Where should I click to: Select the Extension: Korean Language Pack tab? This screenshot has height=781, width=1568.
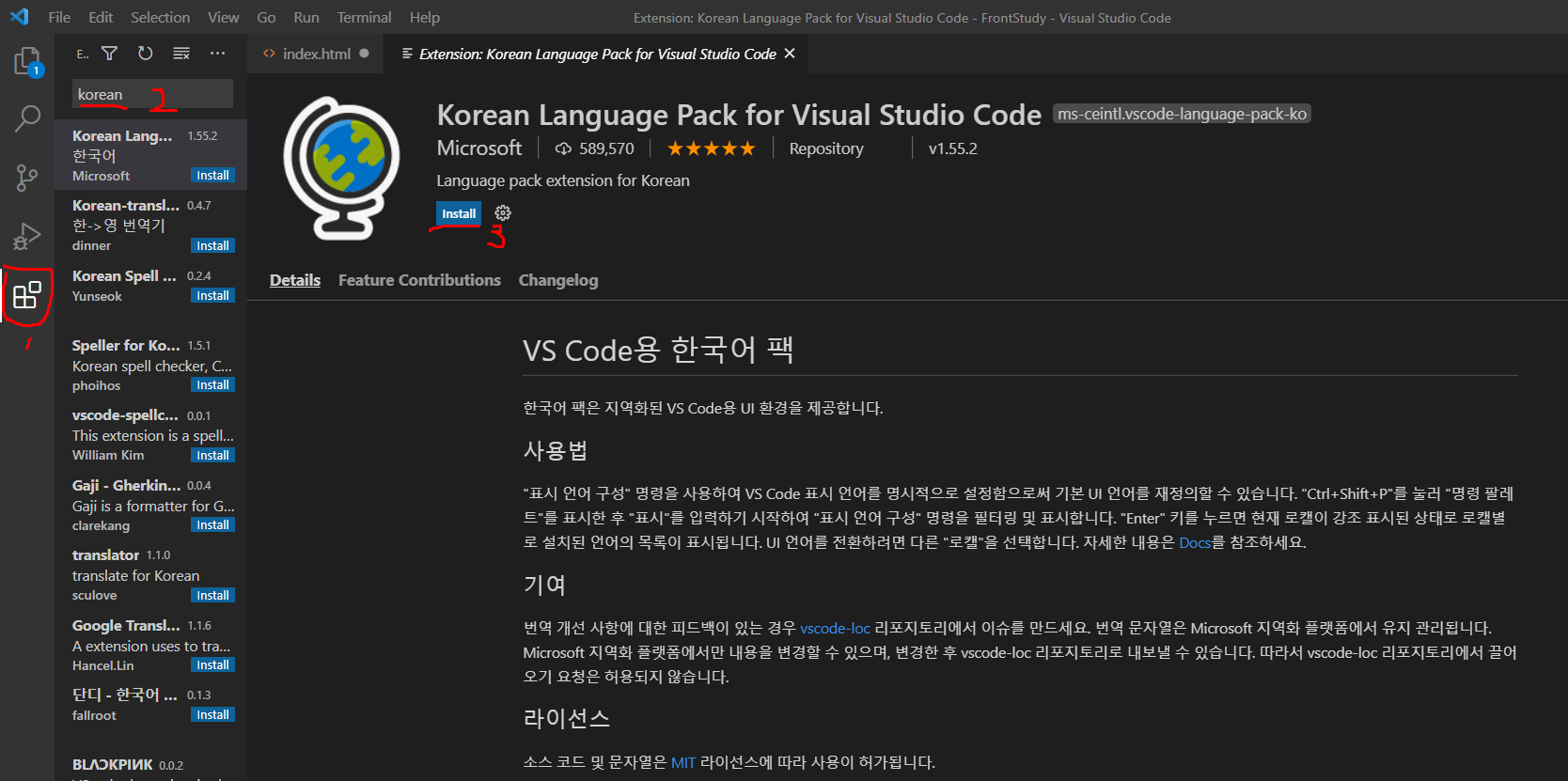(597, 54)
